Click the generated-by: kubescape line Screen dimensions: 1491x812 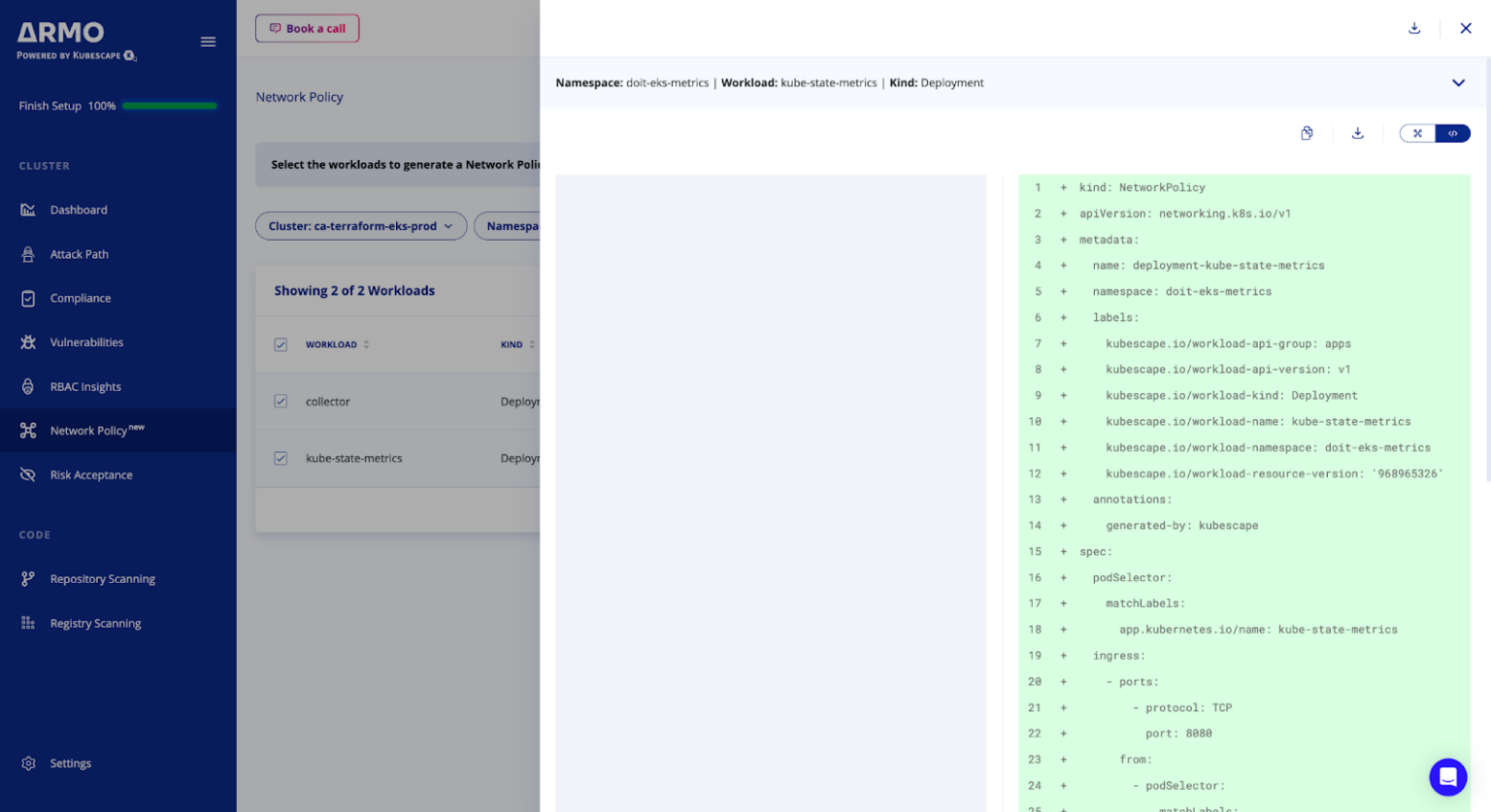click(1182, 525)
